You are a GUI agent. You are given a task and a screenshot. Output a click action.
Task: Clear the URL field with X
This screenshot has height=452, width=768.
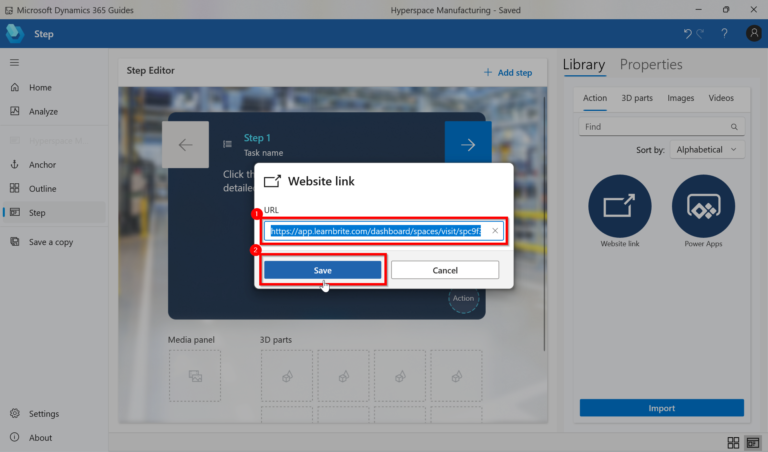(494, 231)
